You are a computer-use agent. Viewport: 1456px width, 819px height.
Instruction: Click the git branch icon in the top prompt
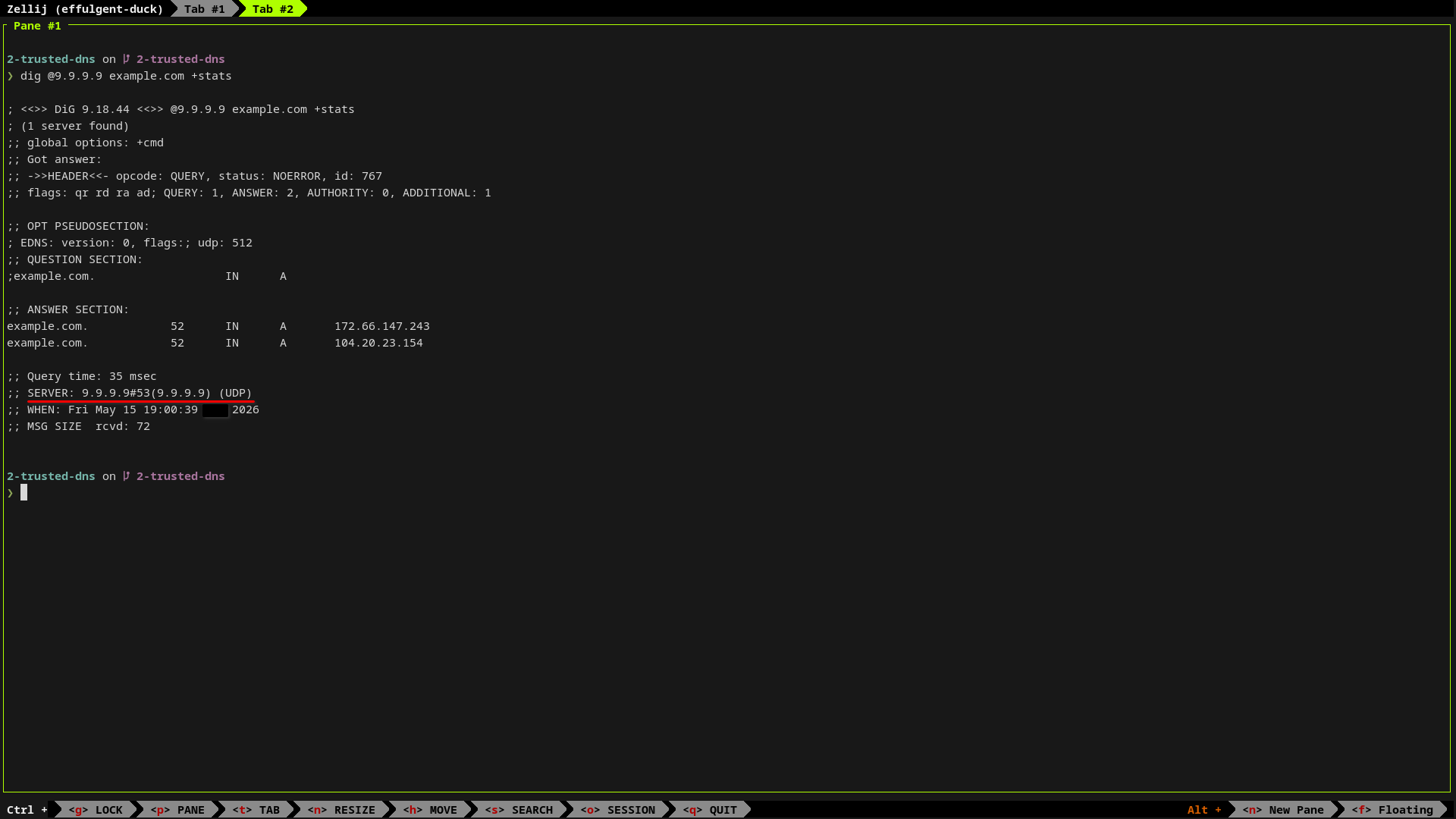click(x=127, y=59)
